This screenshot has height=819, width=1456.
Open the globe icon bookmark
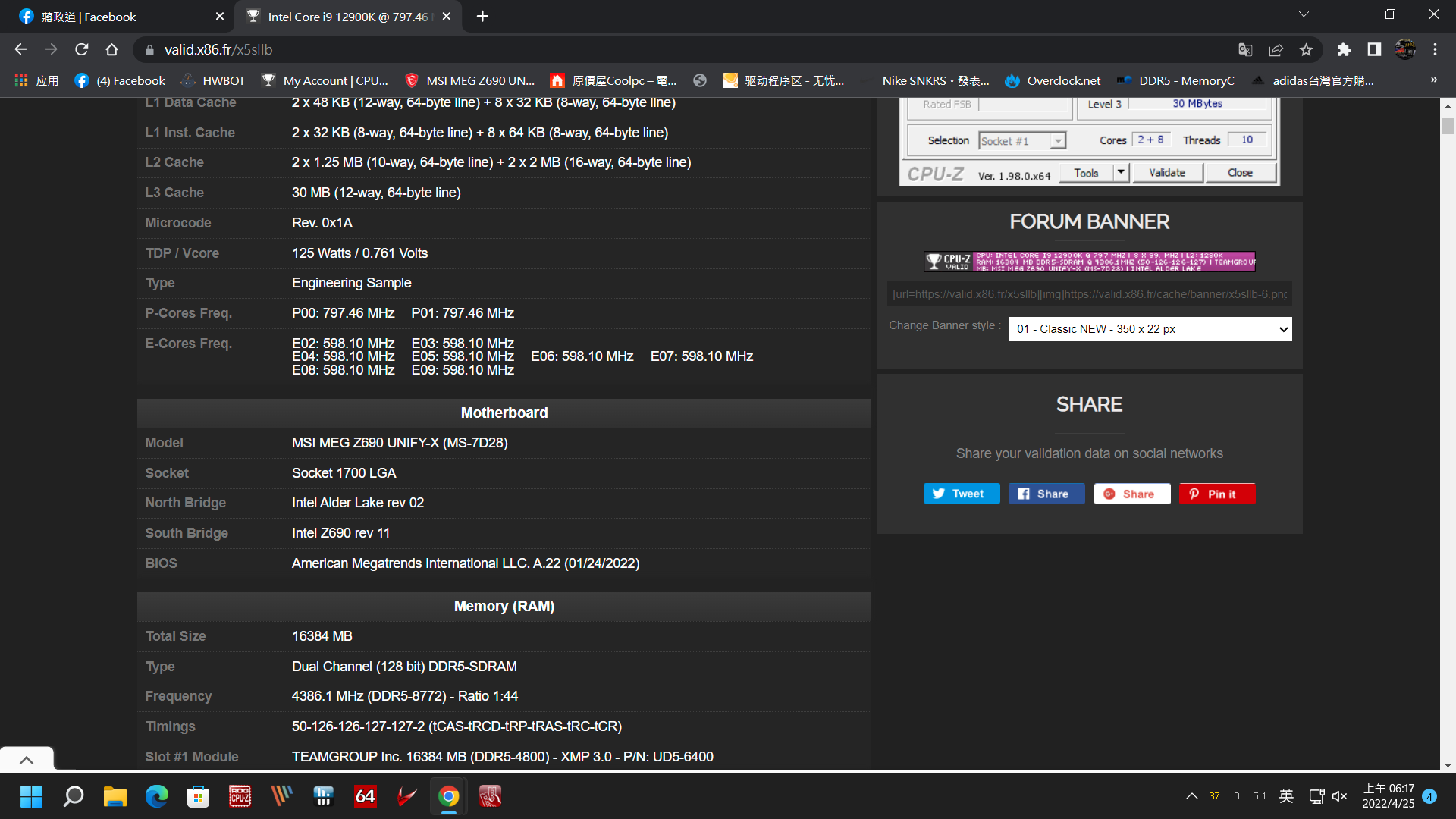pos(700,80)
